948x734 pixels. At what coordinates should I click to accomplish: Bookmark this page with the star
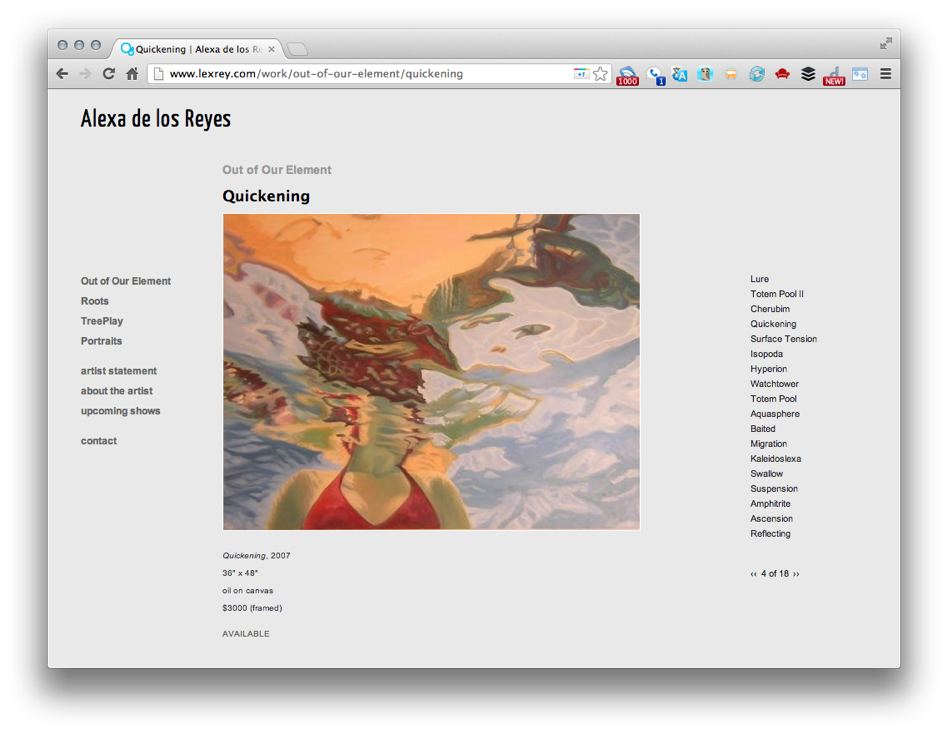click(600, 74)
